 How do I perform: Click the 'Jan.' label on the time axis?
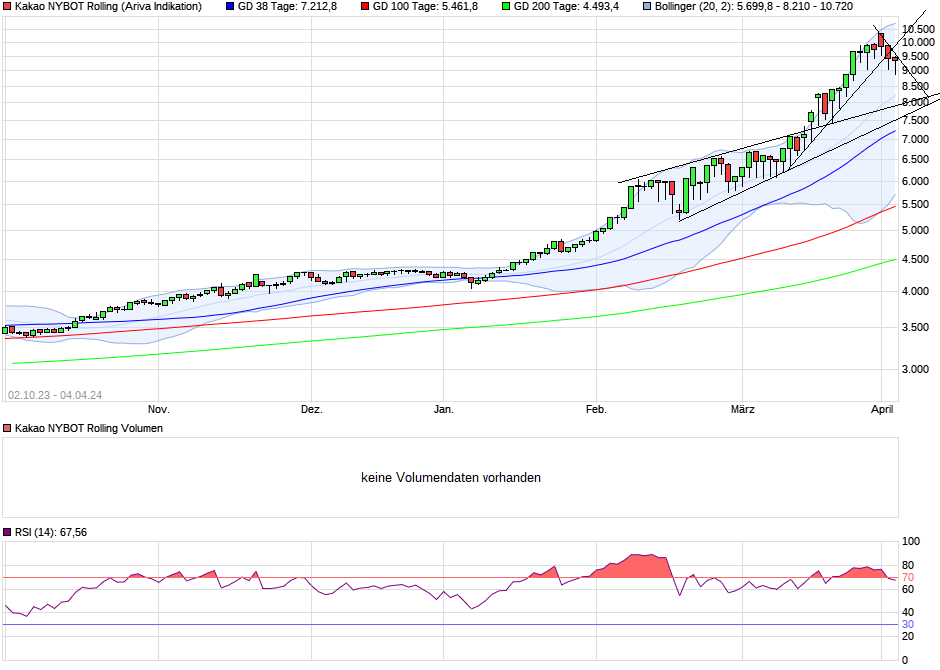tap(444, 409)
